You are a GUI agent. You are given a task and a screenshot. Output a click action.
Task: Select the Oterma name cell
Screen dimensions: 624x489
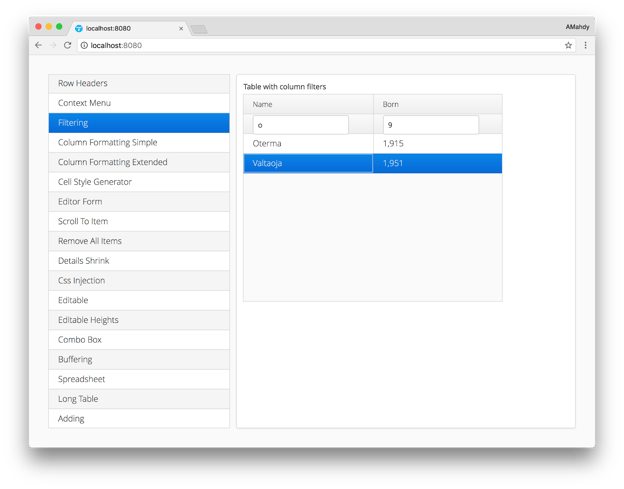click(x=308, y=144)
